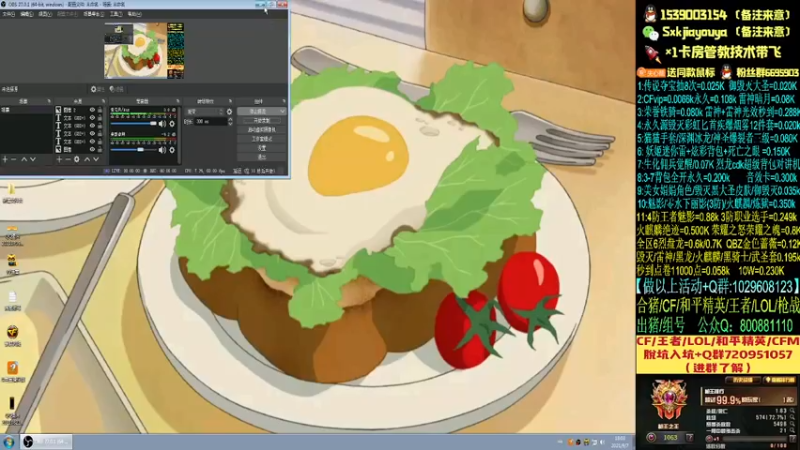Open the Scene Collection menu

pos(93,14)
